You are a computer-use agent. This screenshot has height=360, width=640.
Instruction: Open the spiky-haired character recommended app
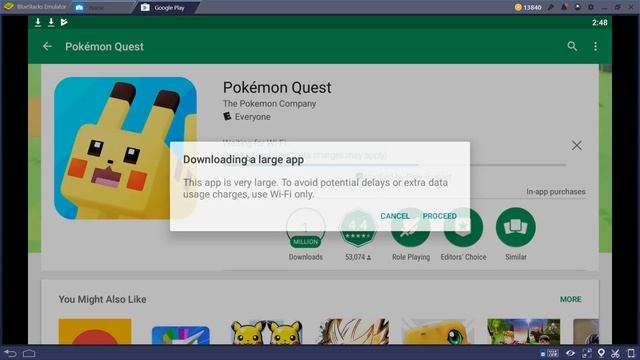click(x=353, y=331)
